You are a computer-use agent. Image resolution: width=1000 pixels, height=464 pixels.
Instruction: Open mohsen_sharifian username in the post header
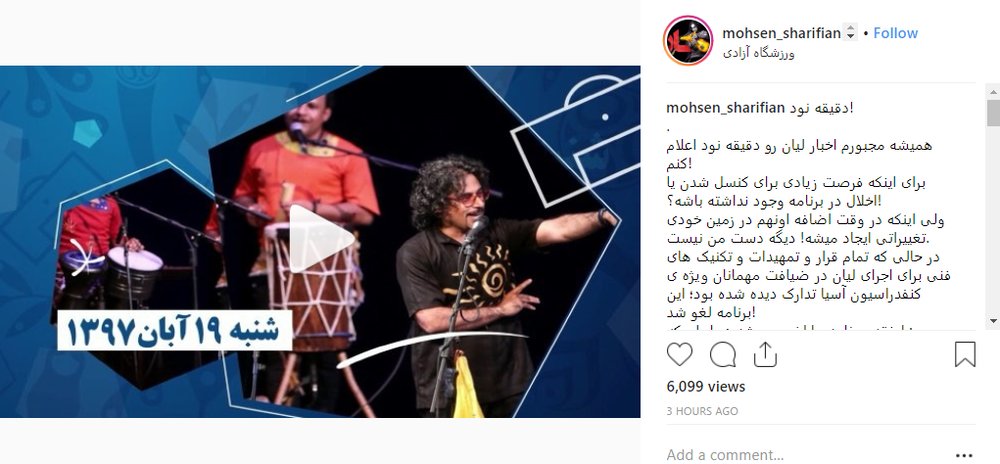(781, 33)
